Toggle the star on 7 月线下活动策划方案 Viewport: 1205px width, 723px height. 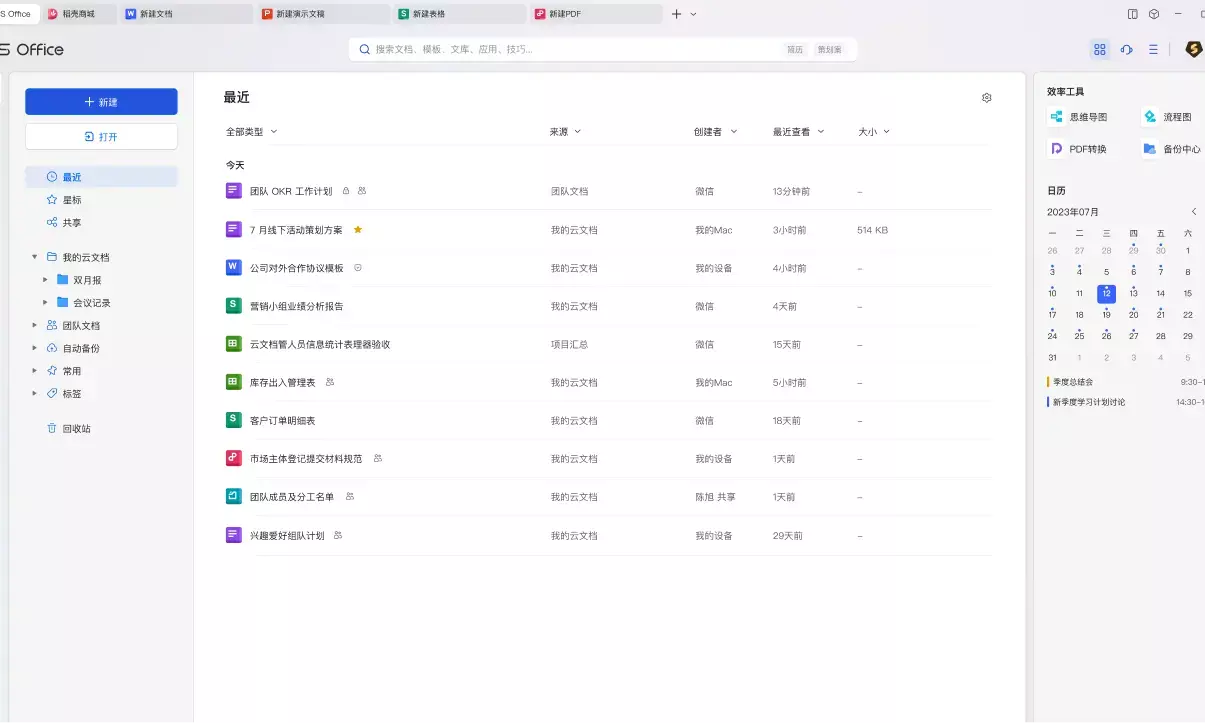357,229
